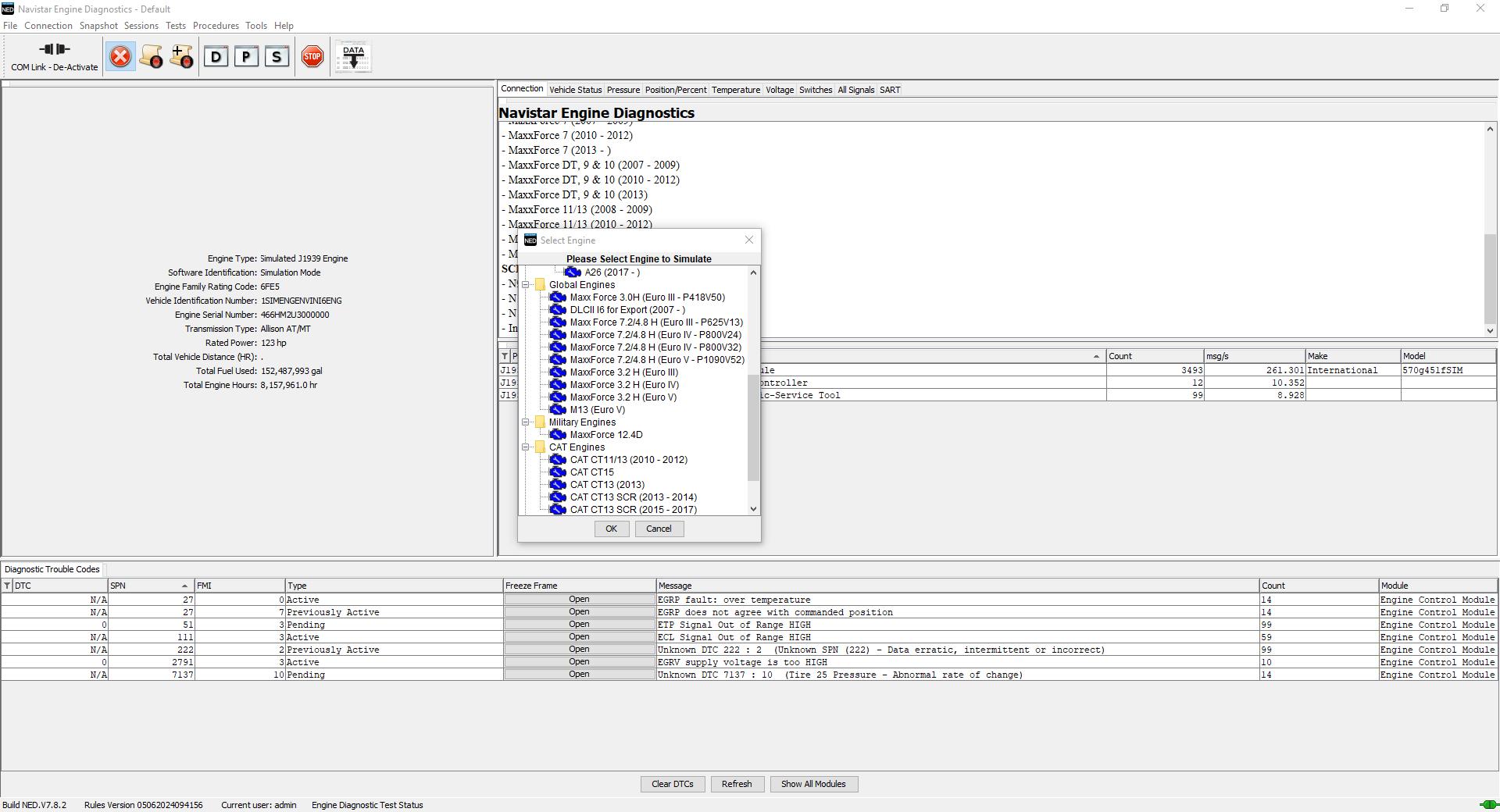This screenshot has height=812, width=1500.
Task: Open the freeze frame for SPN 2791
Action: (578, 661)
